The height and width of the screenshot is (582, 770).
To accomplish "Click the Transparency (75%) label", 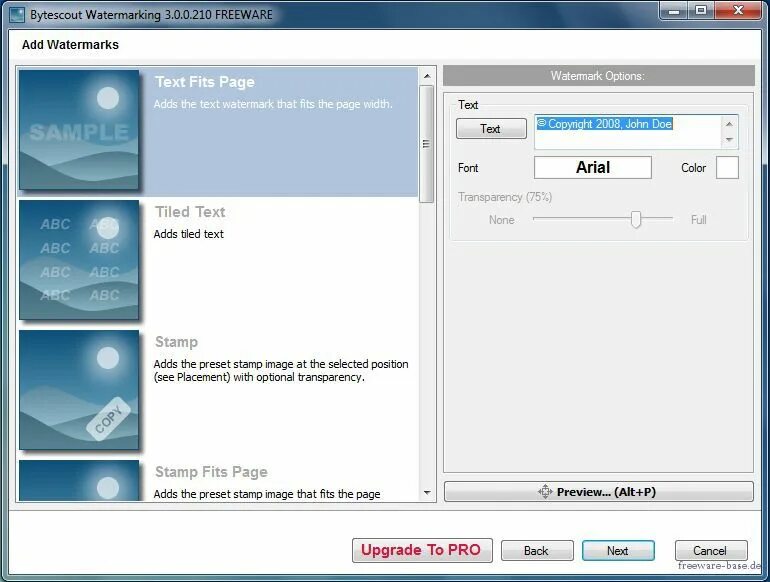I will tap(505, 197).
